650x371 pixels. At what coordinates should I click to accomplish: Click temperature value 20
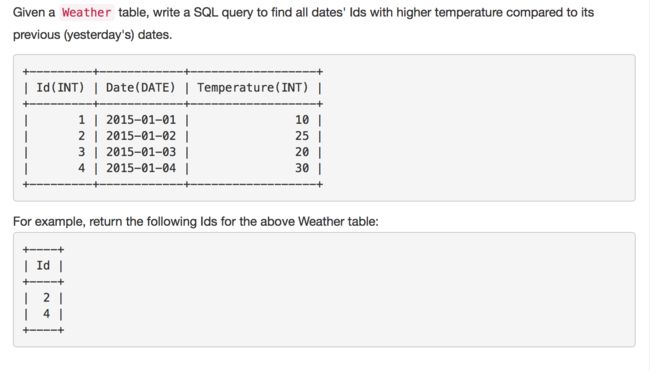point(302,152)
